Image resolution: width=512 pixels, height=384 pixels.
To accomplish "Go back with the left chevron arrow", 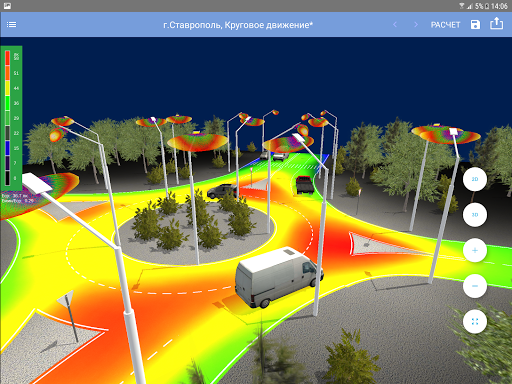I will pos(395,25).
